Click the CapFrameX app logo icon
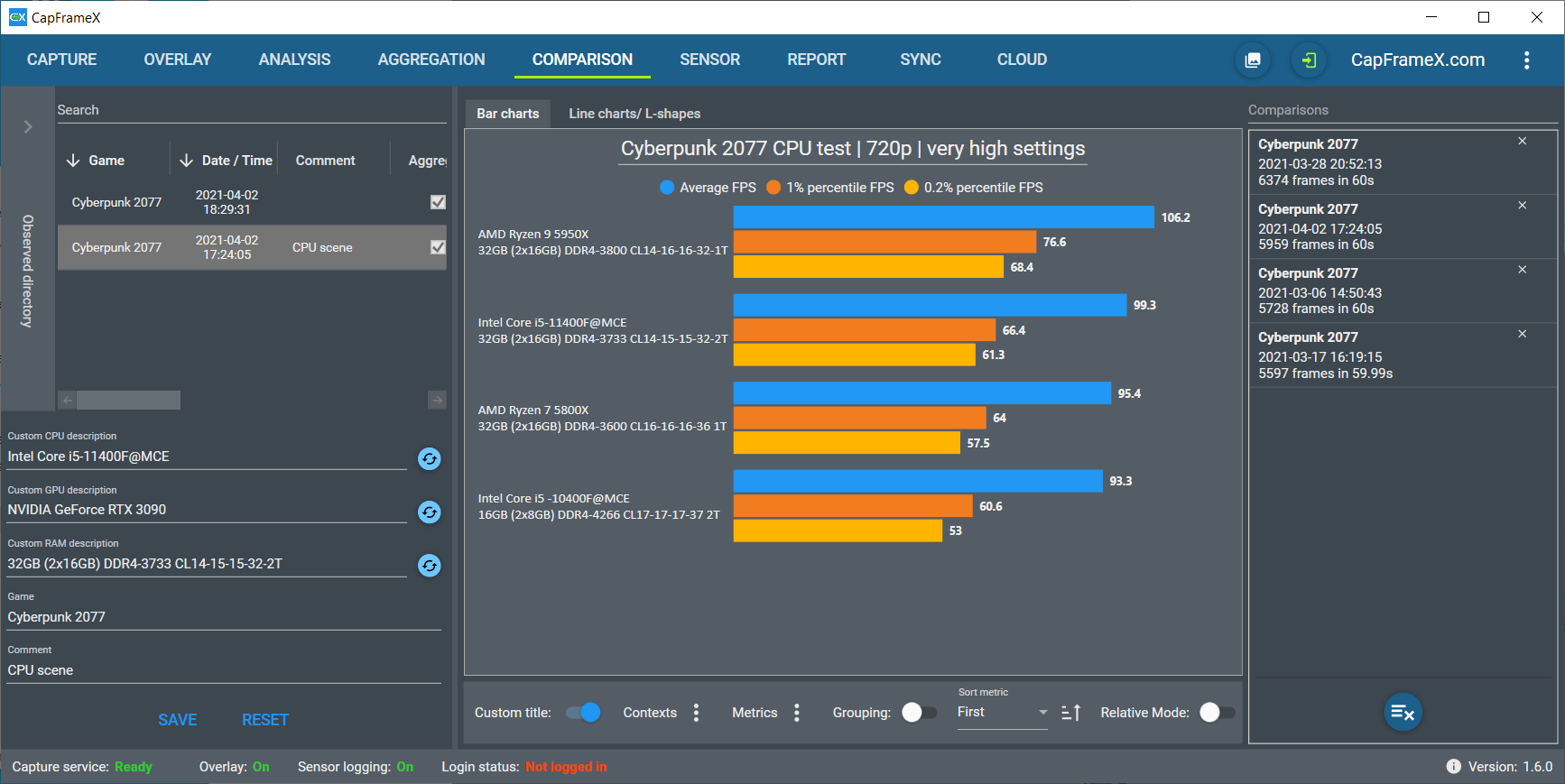 click(x=17, y=17)
